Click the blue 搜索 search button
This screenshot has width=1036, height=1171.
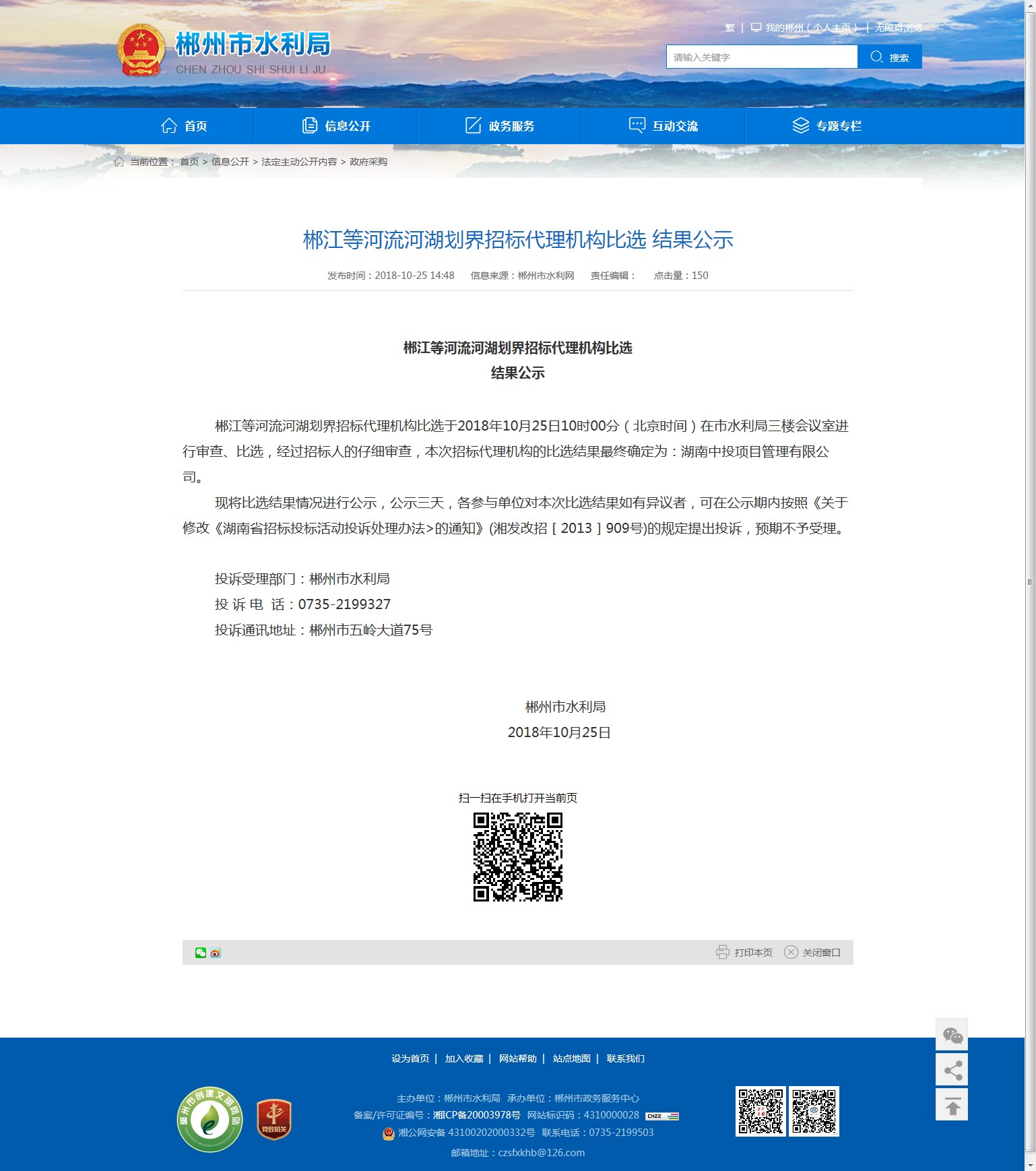pyautogui.click(x=890, y=57)
